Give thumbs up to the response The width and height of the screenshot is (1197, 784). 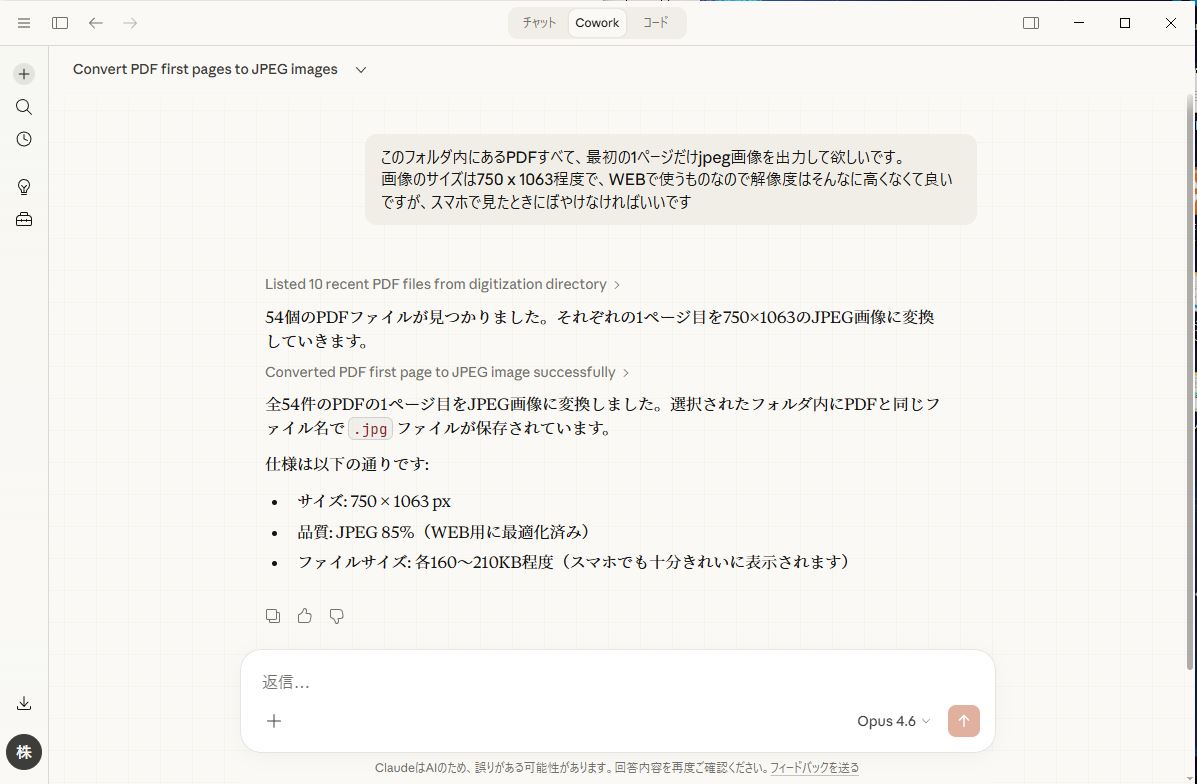pos(305,616)
